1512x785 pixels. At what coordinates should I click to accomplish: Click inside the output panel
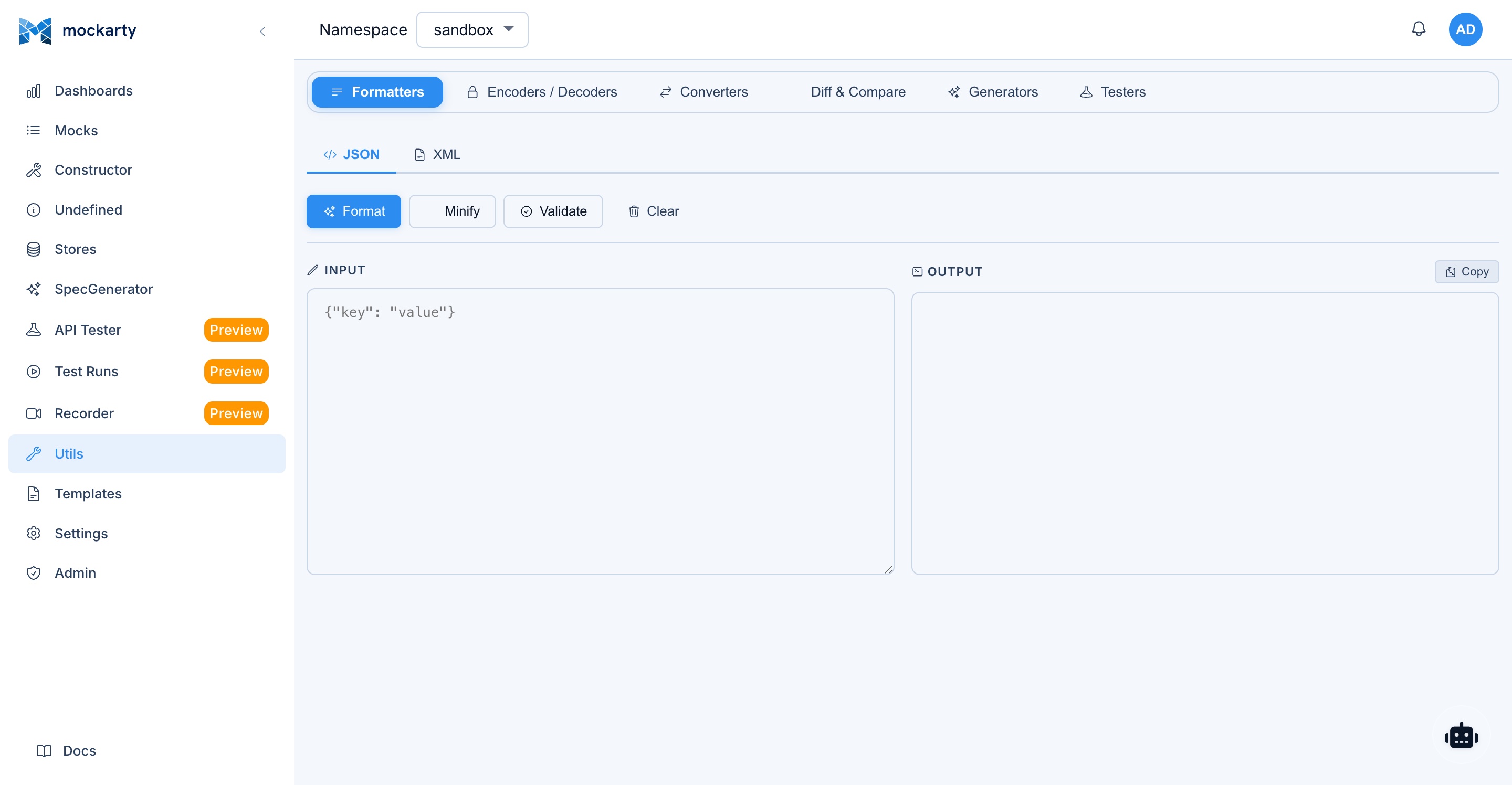(1204, 433)
